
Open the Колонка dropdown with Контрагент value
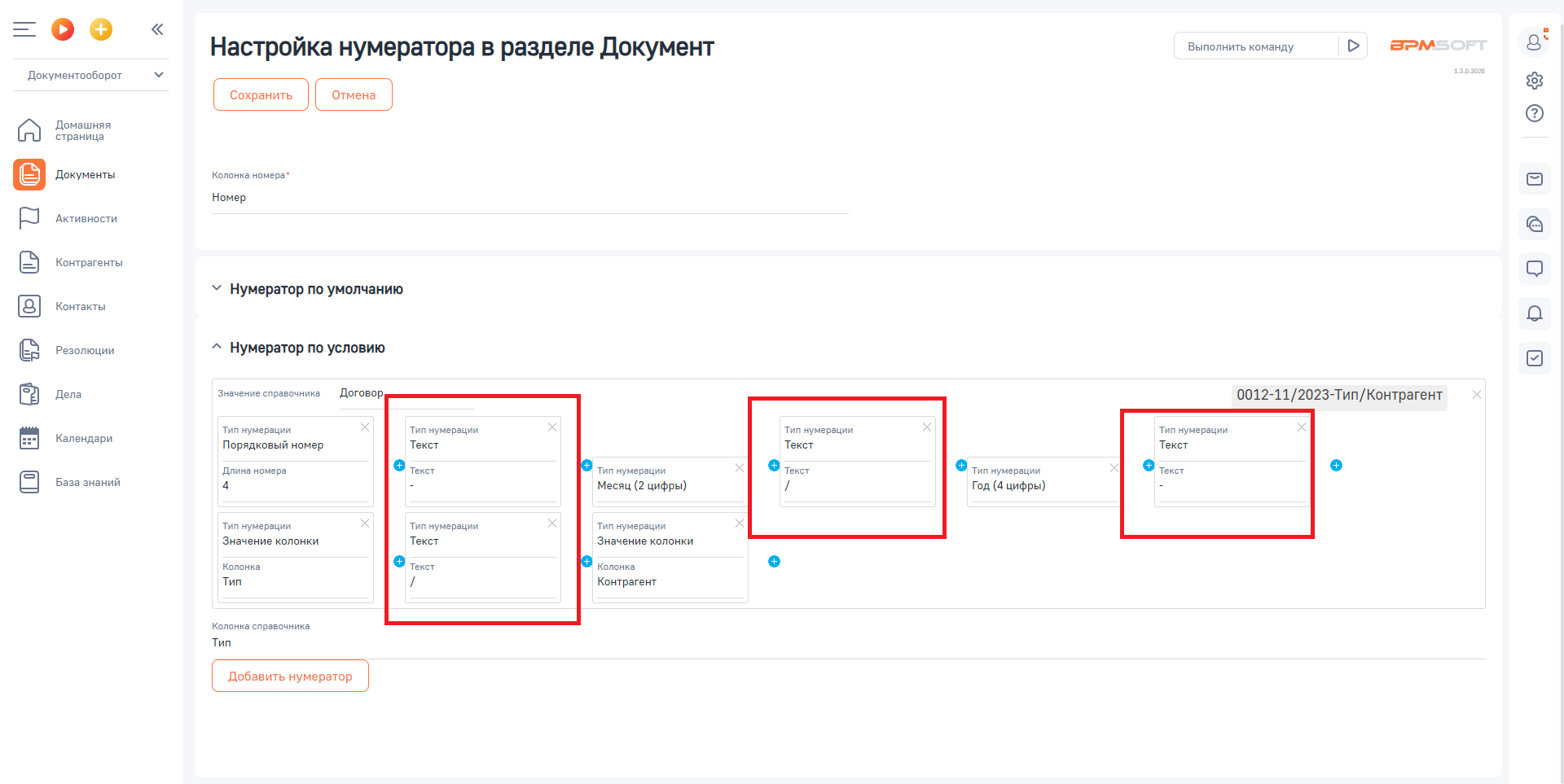(x=670, y=582)
